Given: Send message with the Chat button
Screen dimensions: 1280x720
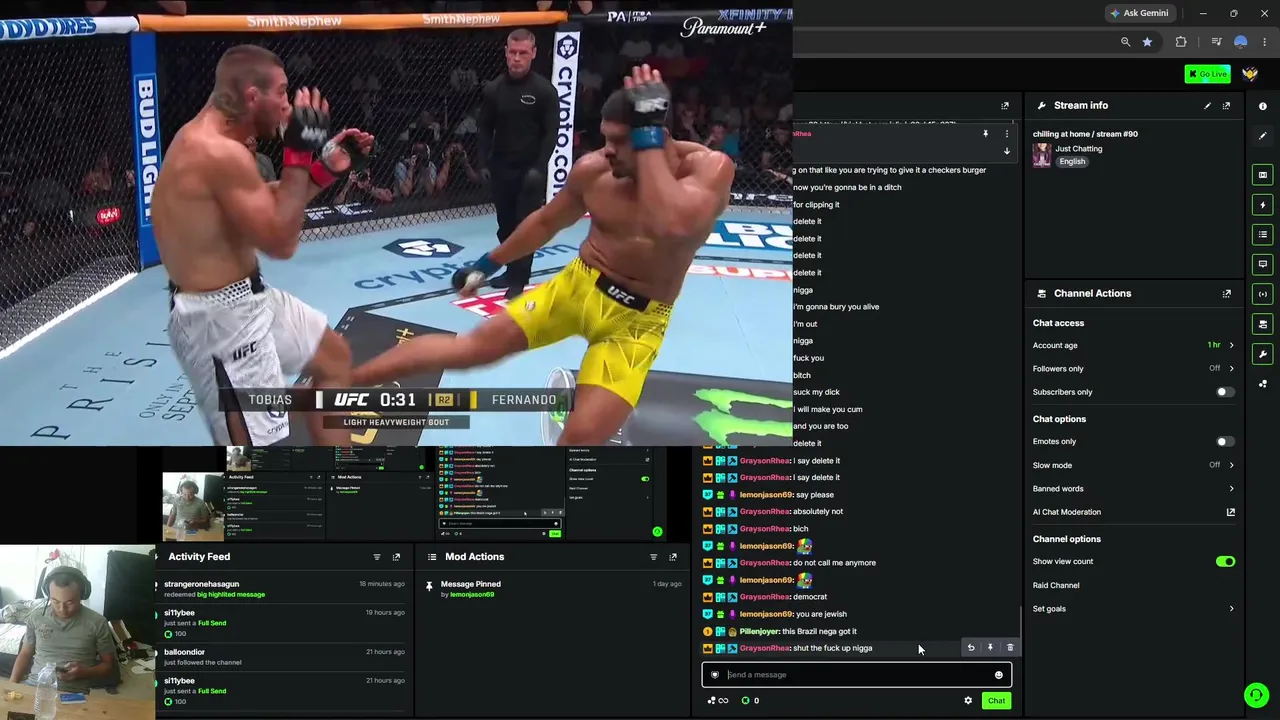Looking at the screenshot, I should (996, 701).
